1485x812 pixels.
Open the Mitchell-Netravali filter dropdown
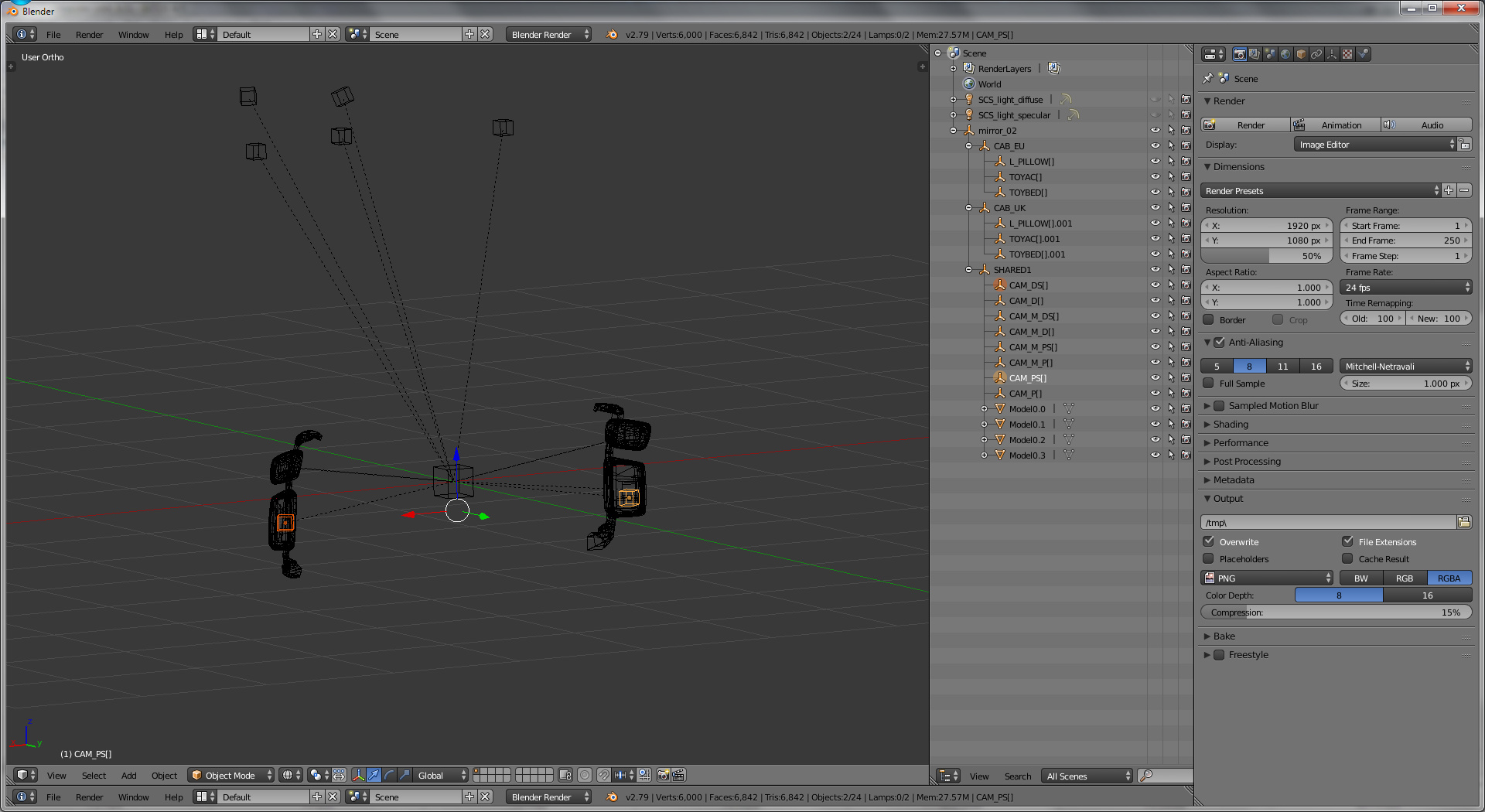(x=1406, y=366)
